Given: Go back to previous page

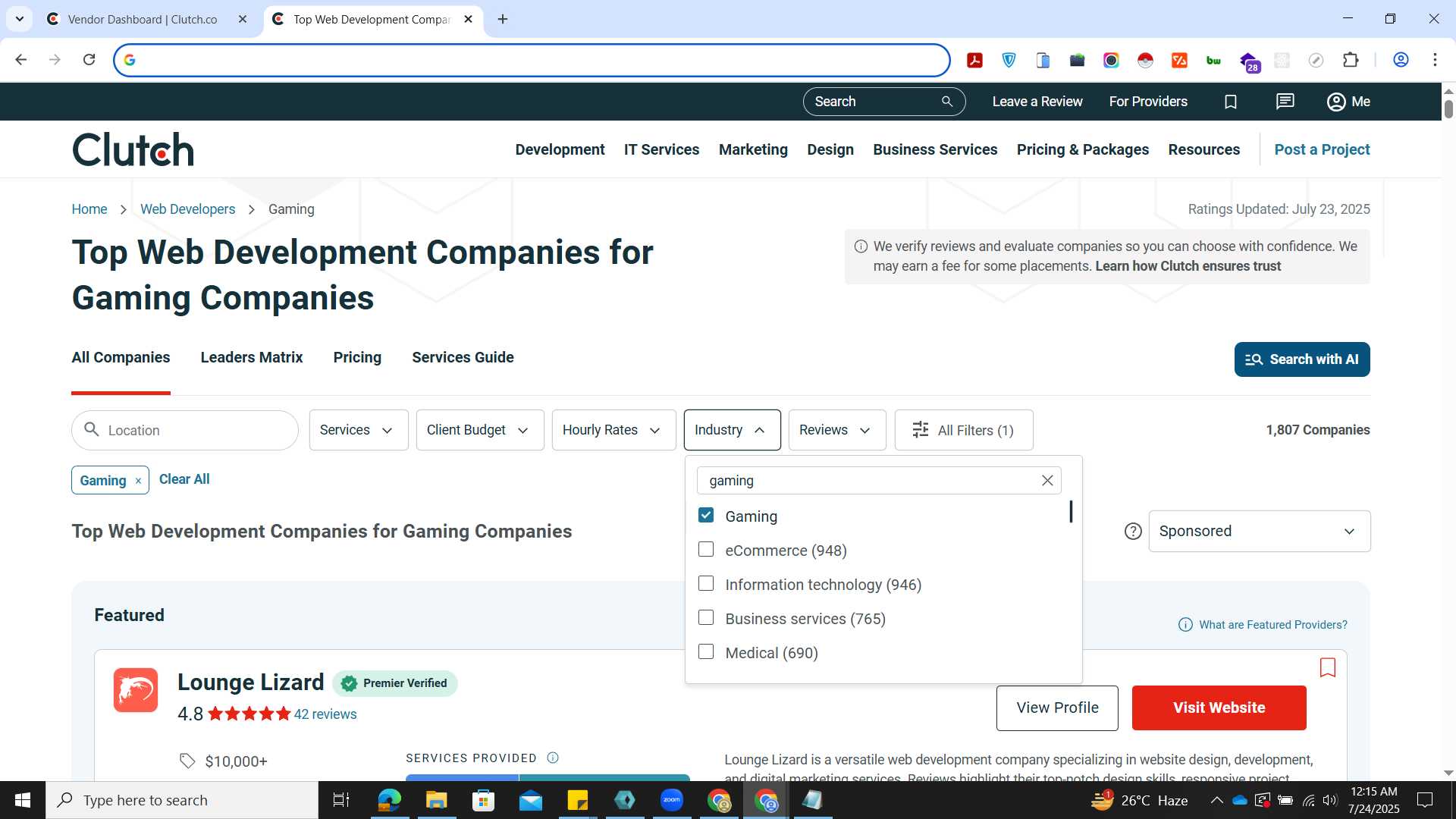Looking at the screenshot, I should (21, 60).
